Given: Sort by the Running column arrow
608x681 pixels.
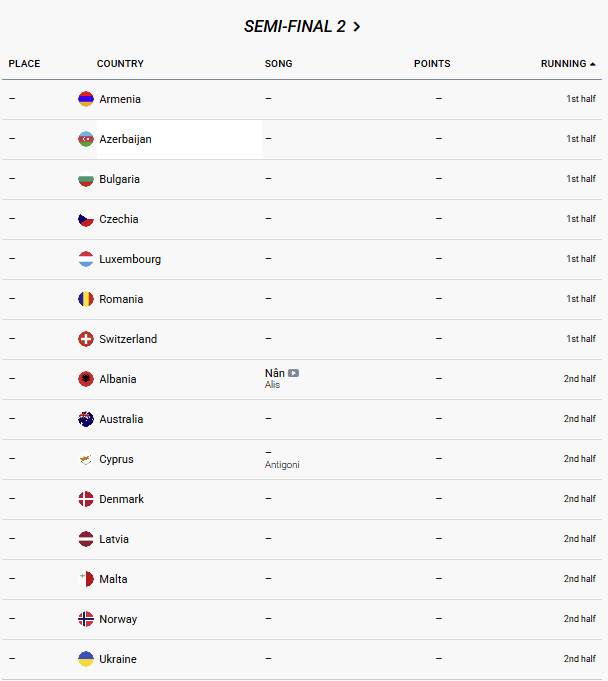Looking at the screenshot, I should pyautogui.click(x=593, y=64).
